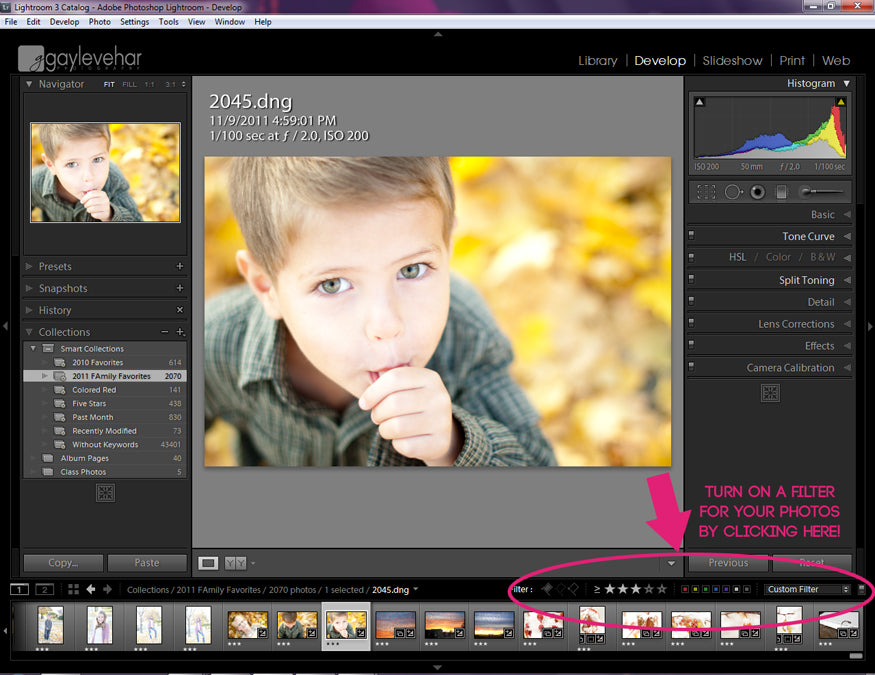Click the Previous button
Image resolution: width=875 pixels, height=675 pixels.
tap(728, 563)
